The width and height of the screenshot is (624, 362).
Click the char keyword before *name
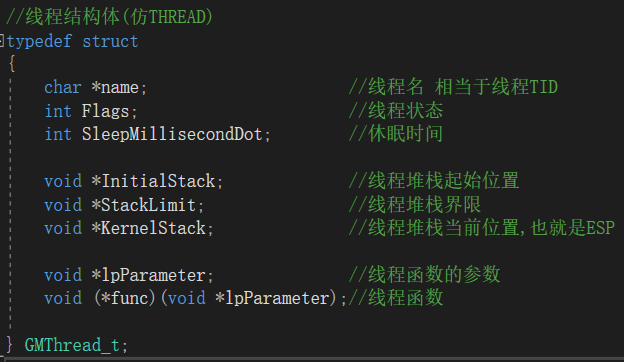(63, 88)
